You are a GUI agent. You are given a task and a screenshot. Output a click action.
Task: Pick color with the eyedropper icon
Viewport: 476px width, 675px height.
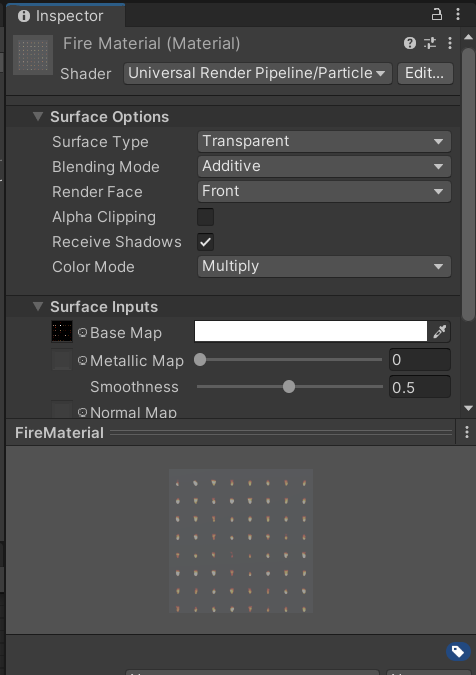point(439,331)
